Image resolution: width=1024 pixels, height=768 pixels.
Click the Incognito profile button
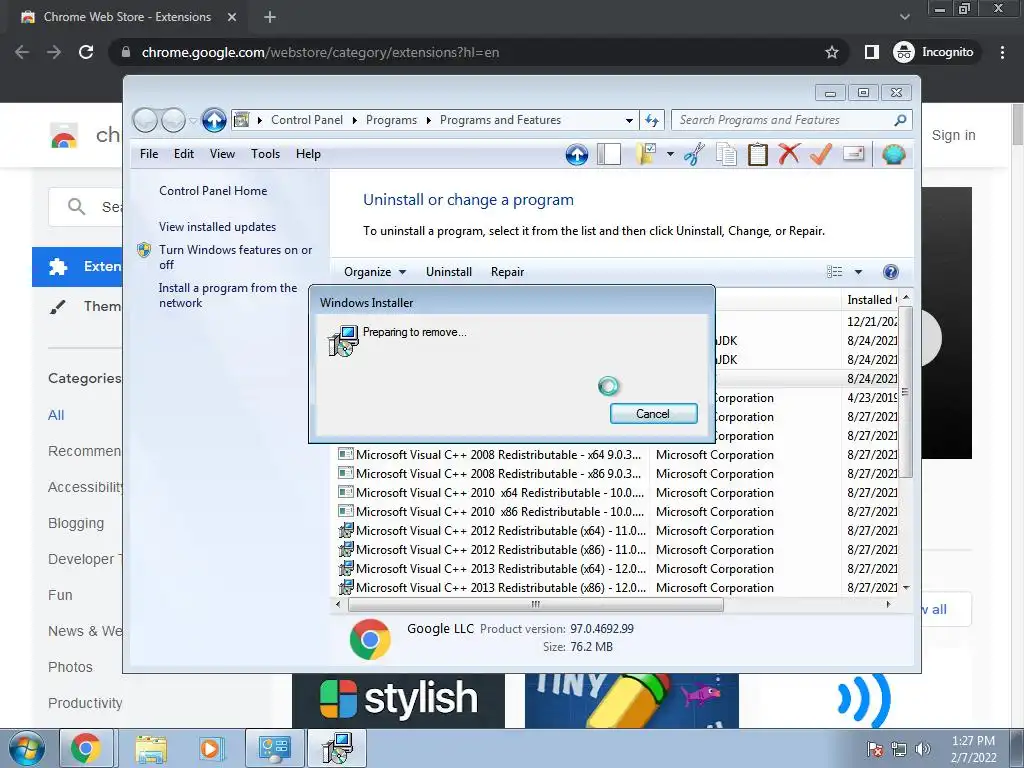(x=934, y=52)
